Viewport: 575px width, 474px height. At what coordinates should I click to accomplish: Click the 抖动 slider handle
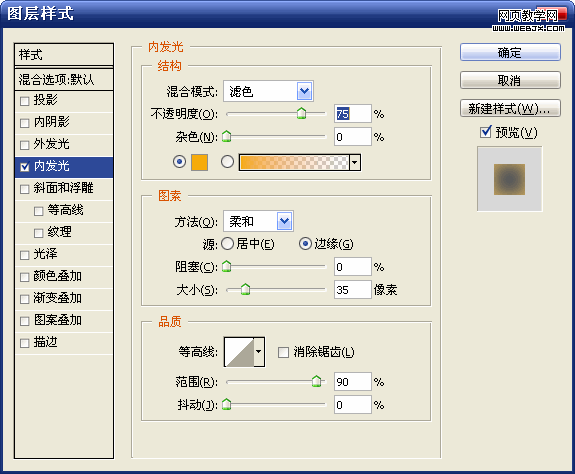(227, 404)
